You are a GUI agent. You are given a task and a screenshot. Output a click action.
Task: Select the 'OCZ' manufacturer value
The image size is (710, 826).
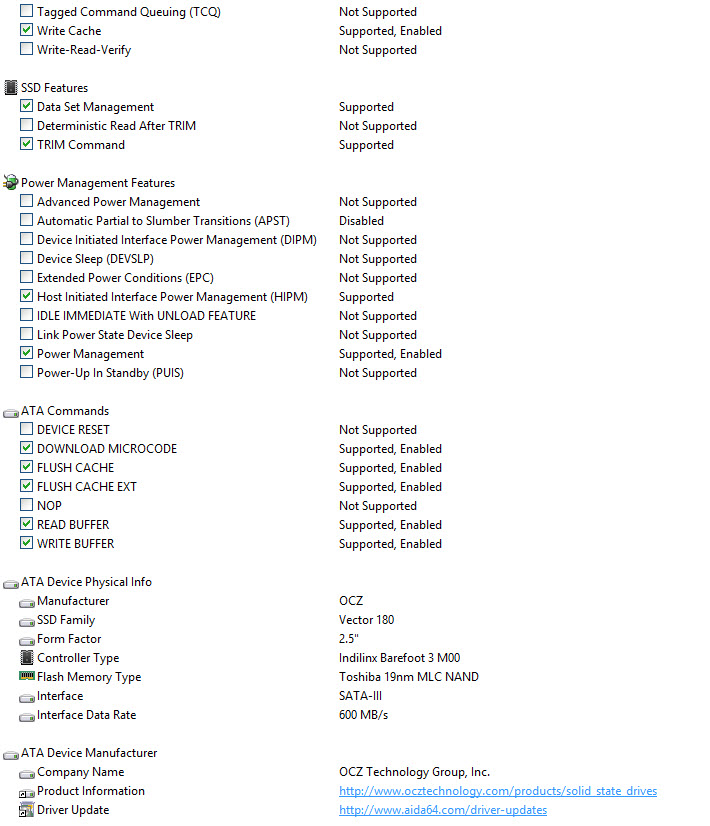(351, 601)
